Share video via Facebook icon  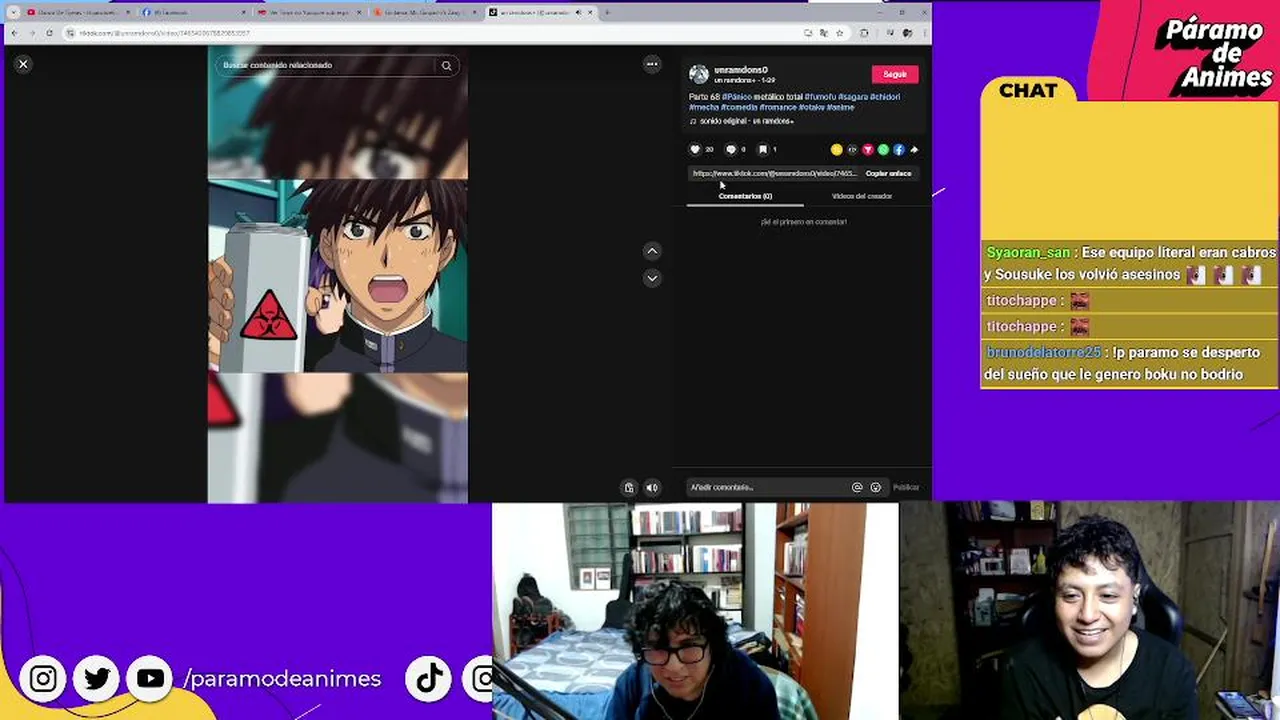pos(898,150)
